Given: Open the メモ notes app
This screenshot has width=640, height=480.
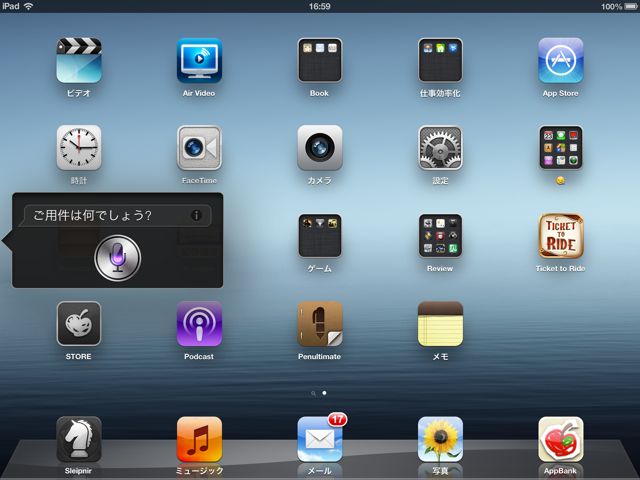Looking at the screenshot, I should coord(440,324).
